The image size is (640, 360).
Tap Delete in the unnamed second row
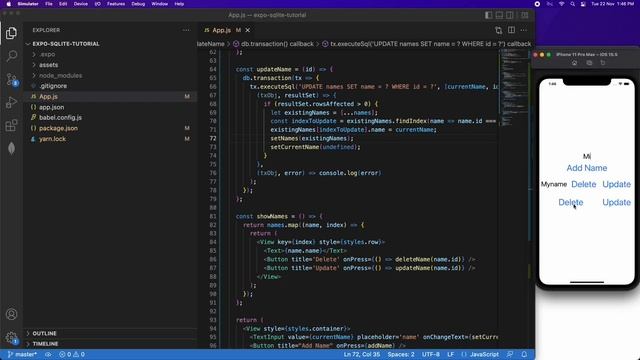(571, 202)
